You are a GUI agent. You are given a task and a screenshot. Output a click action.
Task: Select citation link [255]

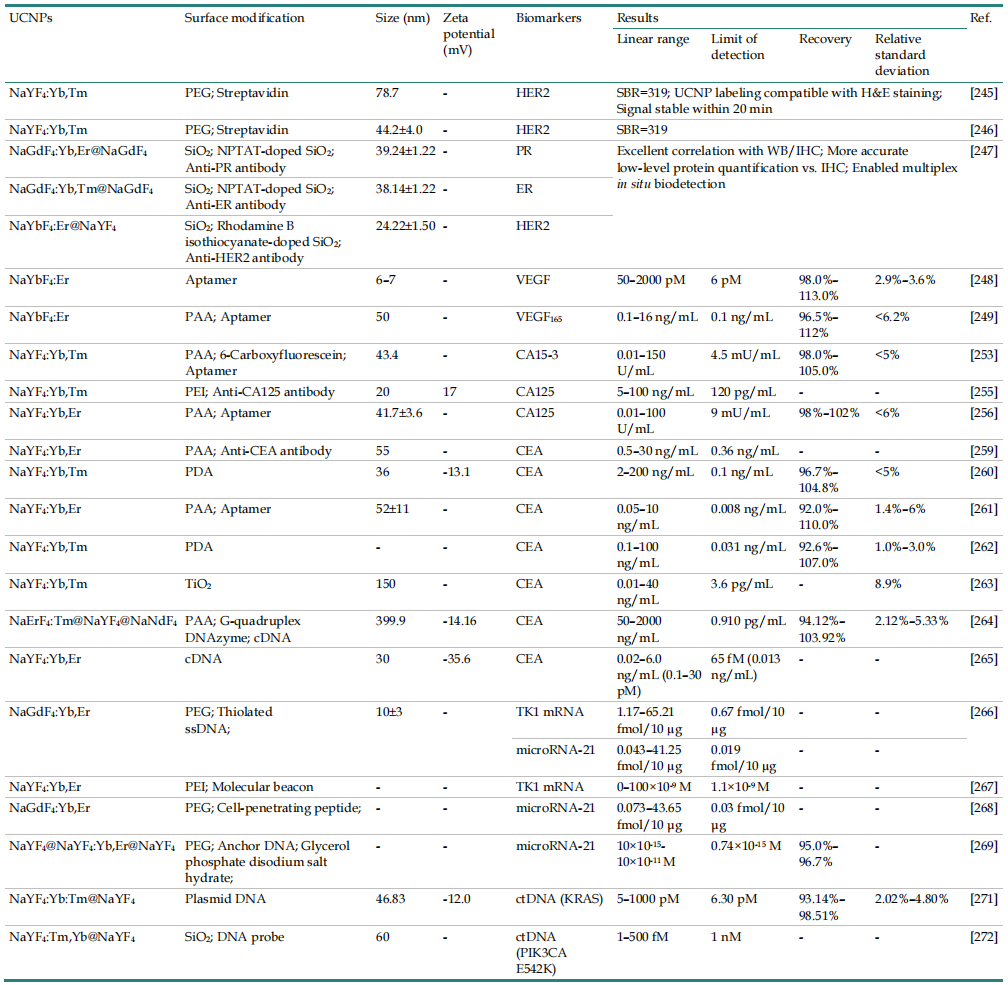[982, 391]
